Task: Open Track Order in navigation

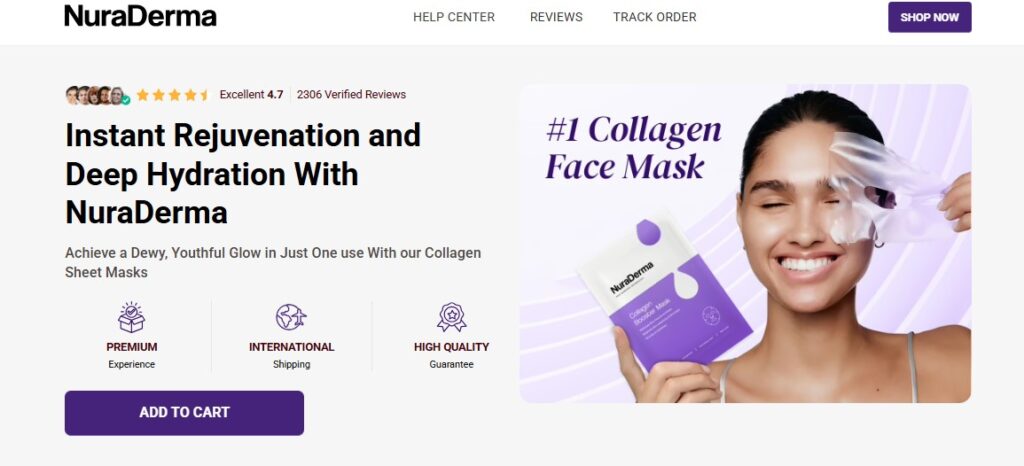Action: pos(655,17)
